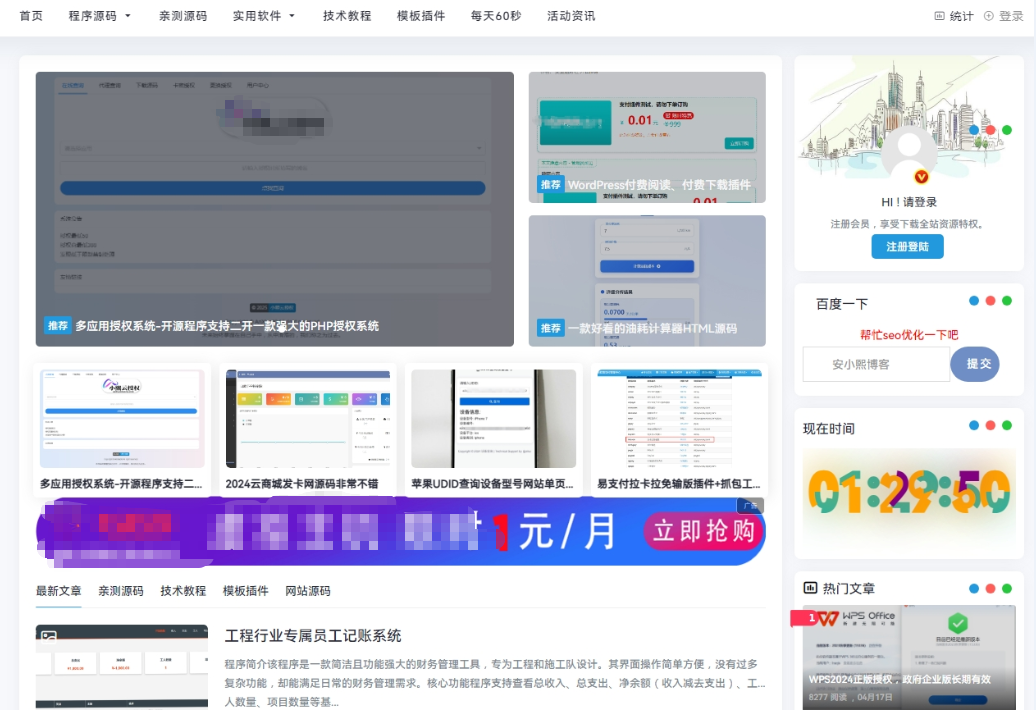The width and height of the screenshot is (1036, 710).
Task: Open the 统计 statistics icon in header
Action: tap(940, 15)
